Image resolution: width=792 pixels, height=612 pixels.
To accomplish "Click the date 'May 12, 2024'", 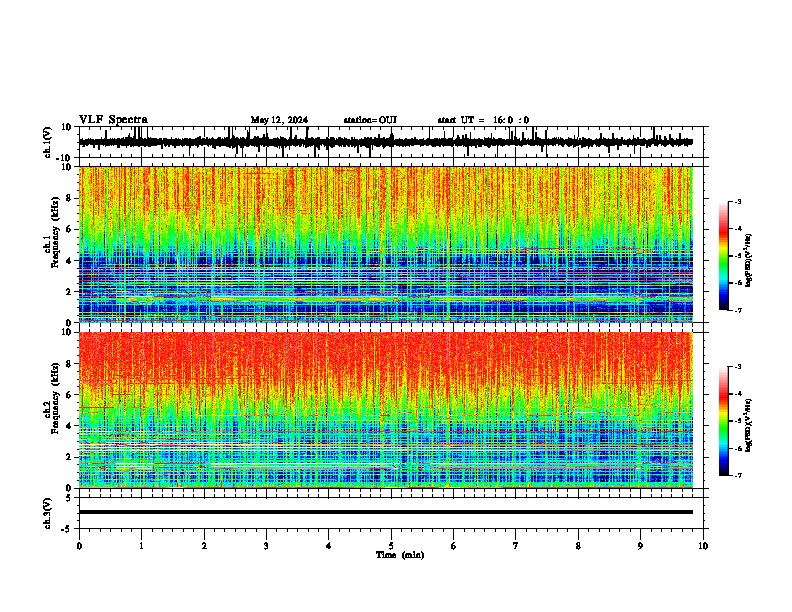I will [279, 120].
